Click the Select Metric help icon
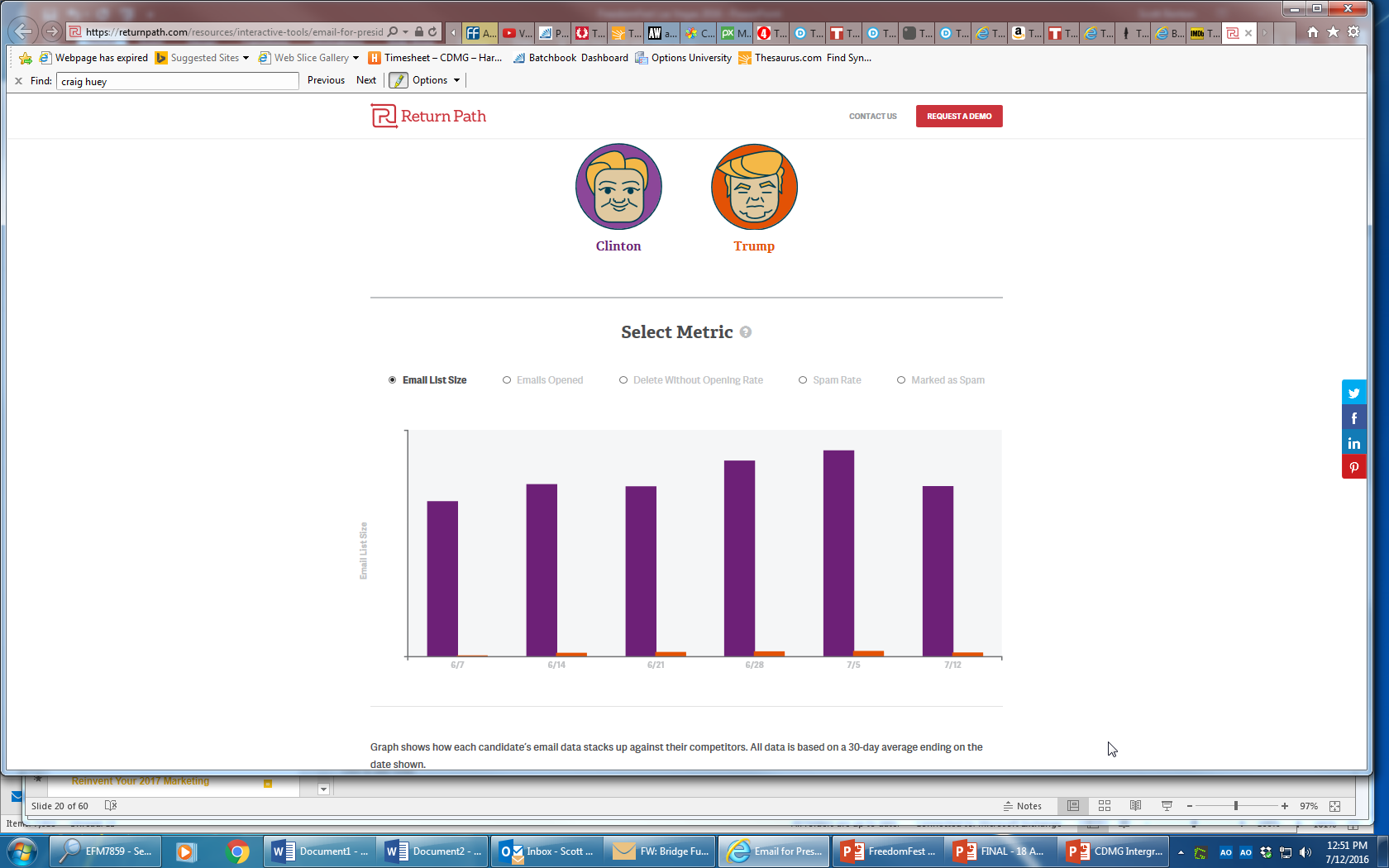Screen dimensions: 1389x868 746,332
